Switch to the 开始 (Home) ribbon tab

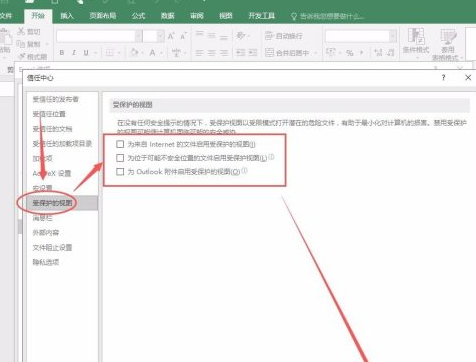click(38, 15)
